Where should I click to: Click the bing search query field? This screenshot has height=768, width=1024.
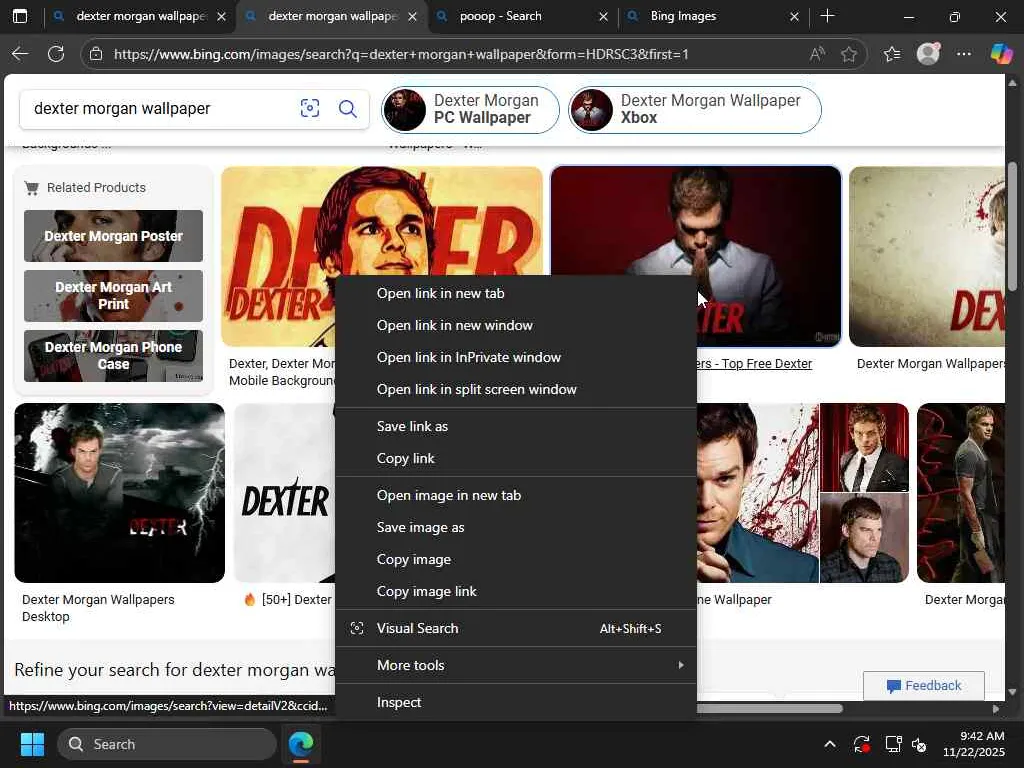pyautogui.click(x=160, y=108)
